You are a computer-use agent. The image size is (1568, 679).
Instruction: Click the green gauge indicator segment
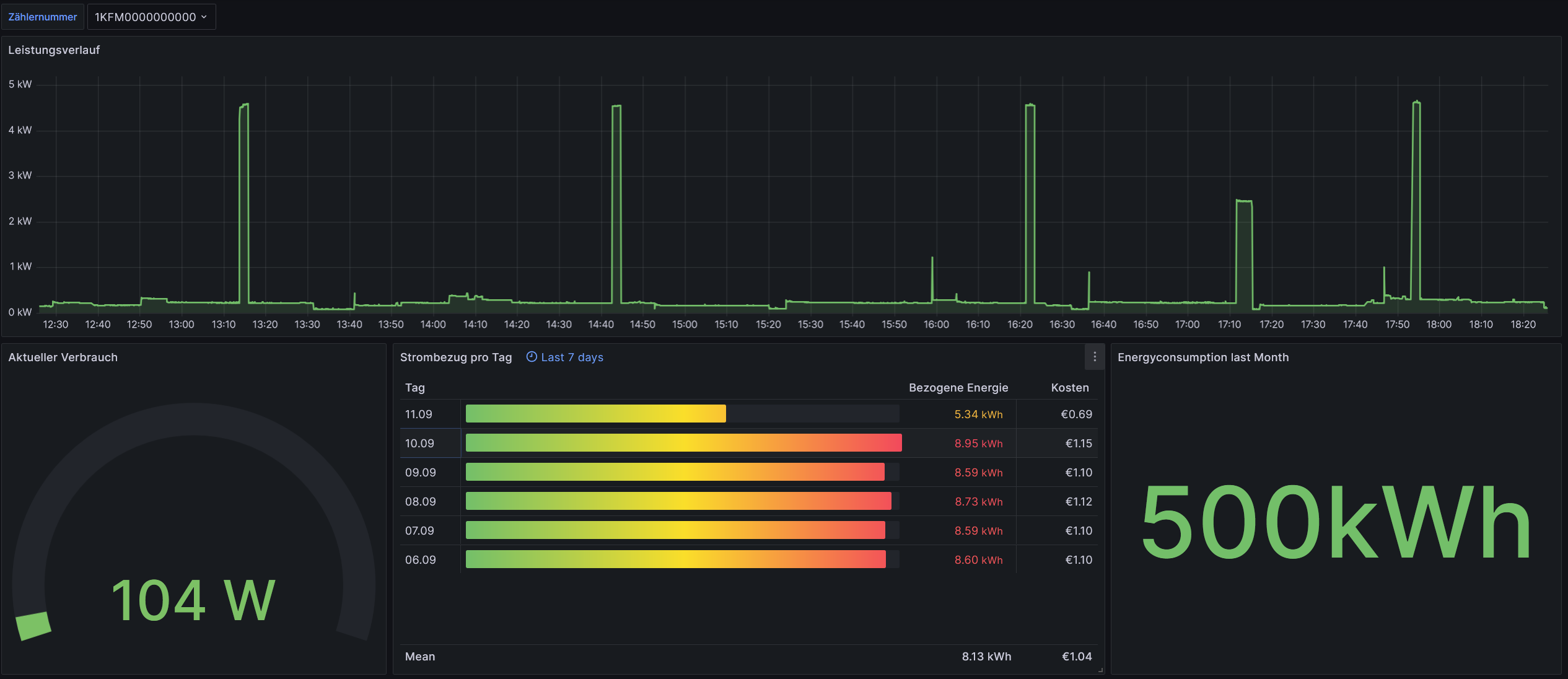[33, 626]
